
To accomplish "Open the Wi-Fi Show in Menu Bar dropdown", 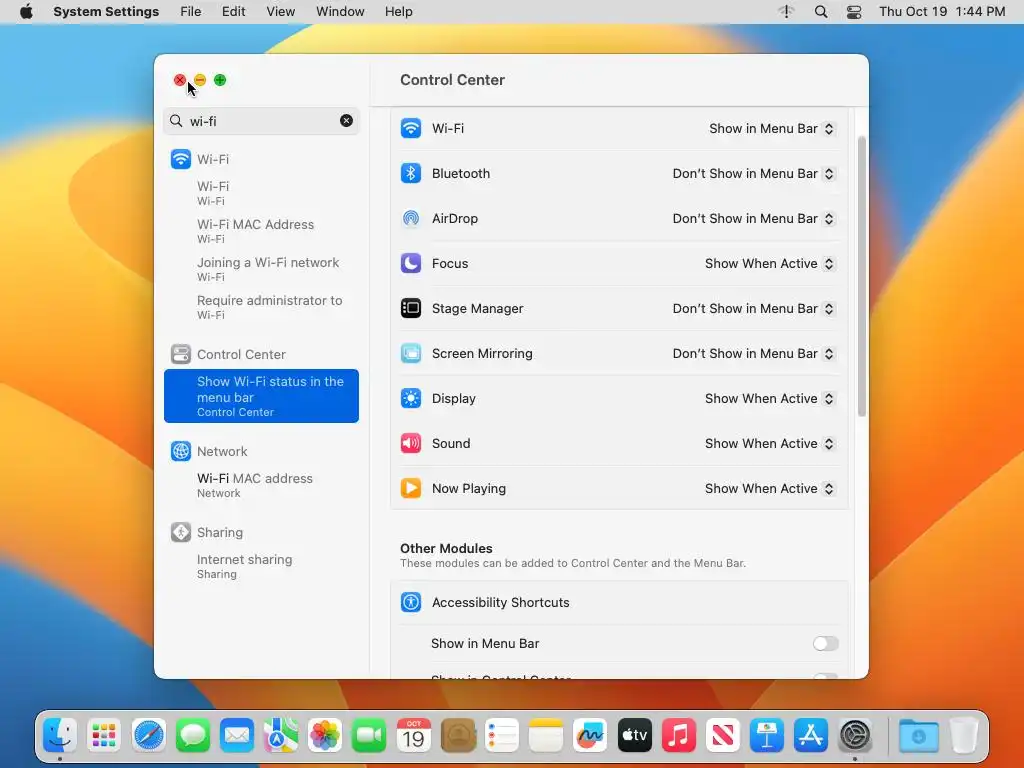I will tap(772, 129).
